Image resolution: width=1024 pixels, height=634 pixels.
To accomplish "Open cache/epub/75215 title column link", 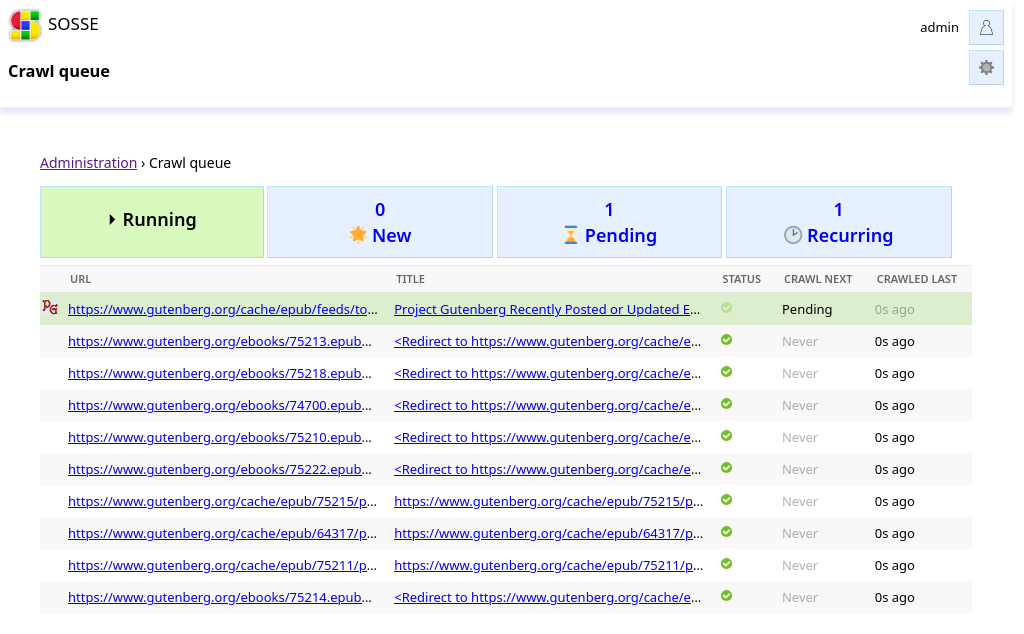I will coord(549,501).
